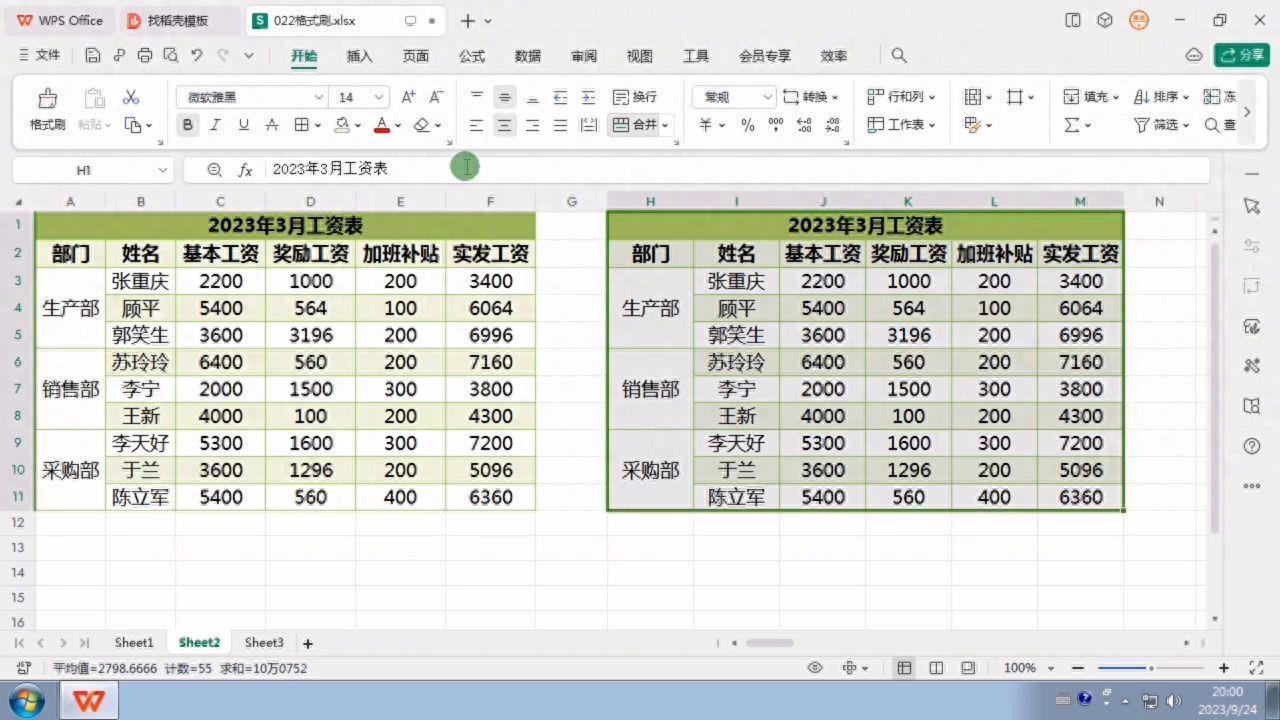The image size is (1280, 720).
Task: Increase font size with the A+ icon
Action: pyautogui.click(x=408, y=97)
